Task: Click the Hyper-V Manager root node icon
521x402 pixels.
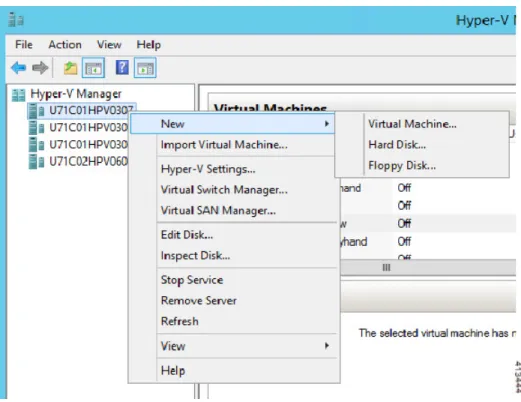Action: point(18,95)
